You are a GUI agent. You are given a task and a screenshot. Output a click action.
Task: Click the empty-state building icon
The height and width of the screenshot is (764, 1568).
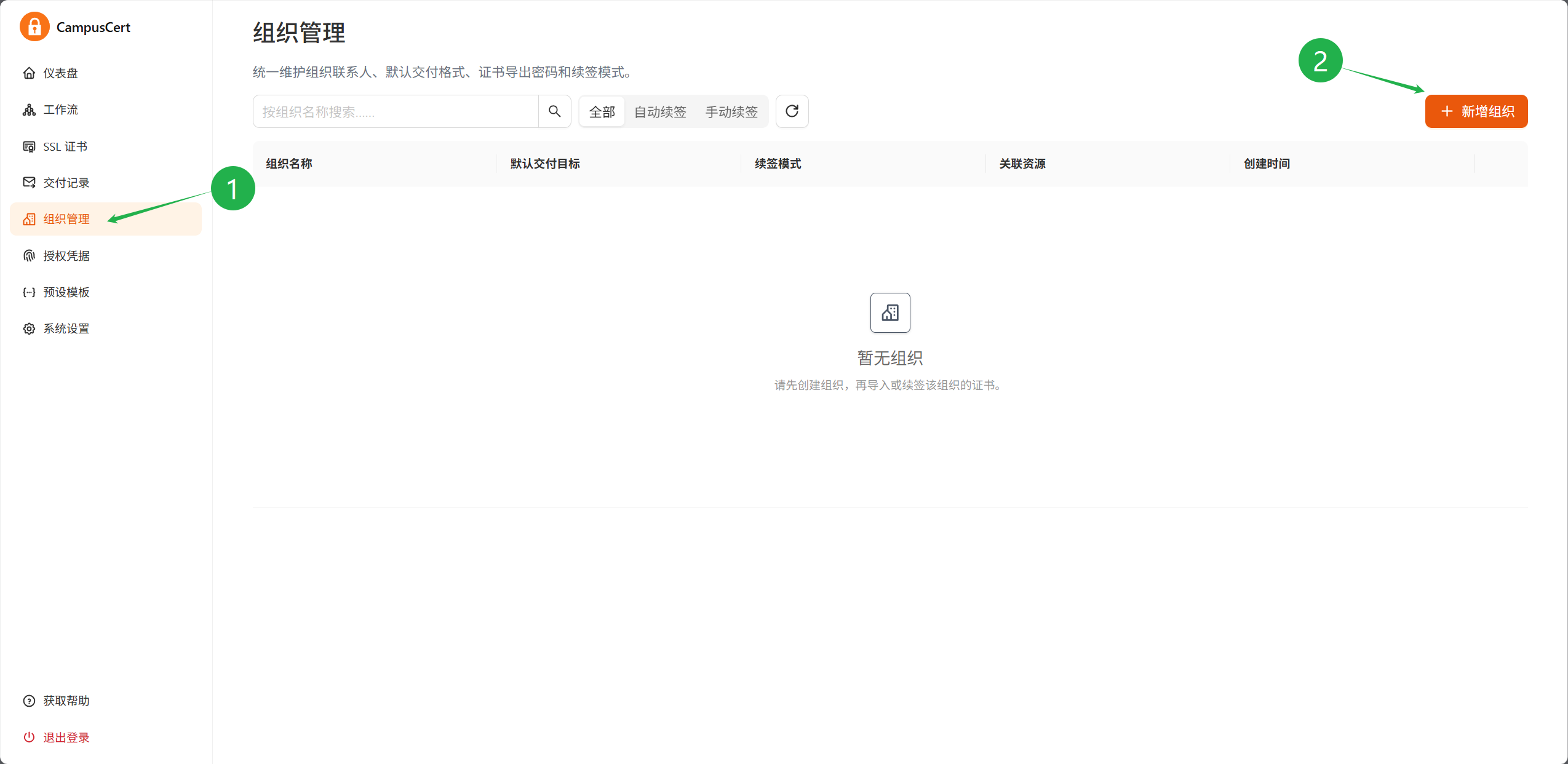tap(889, 312)
